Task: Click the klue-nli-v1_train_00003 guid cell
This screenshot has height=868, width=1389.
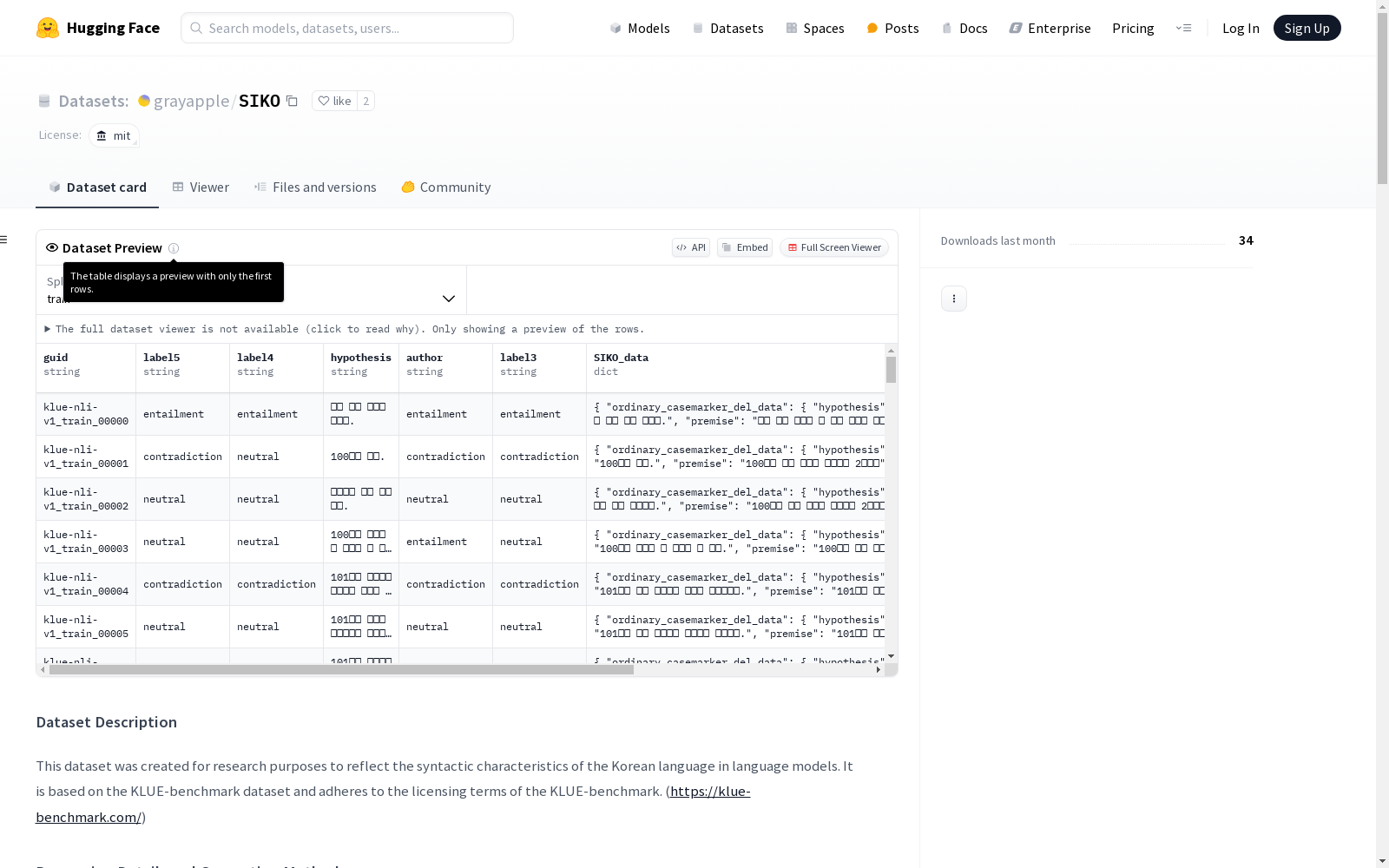Action: click(x=86, y=542)
